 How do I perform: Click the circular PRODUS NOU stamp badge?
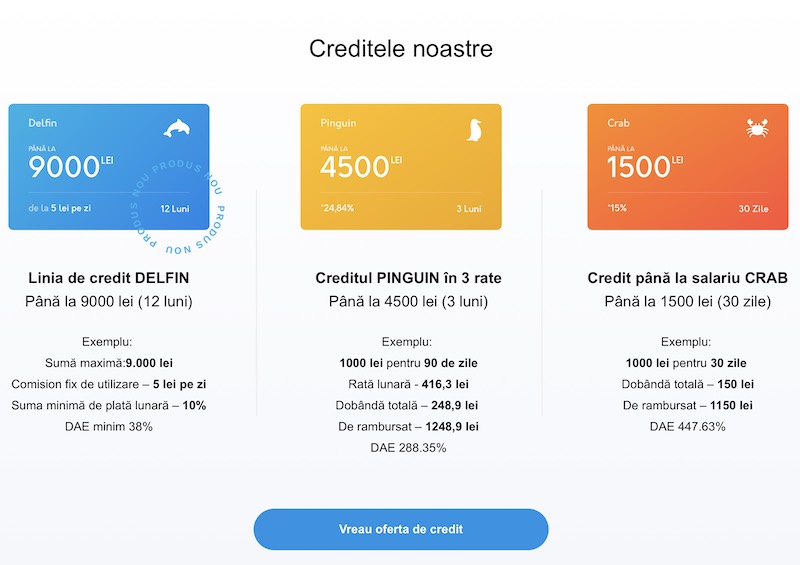tap(178, 208)
